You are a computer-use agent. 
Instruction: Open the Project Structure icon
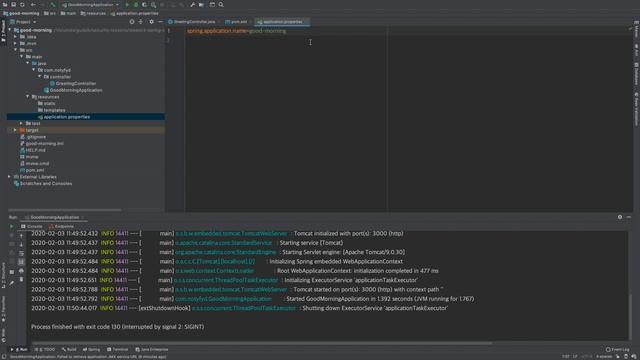point(201,4)
